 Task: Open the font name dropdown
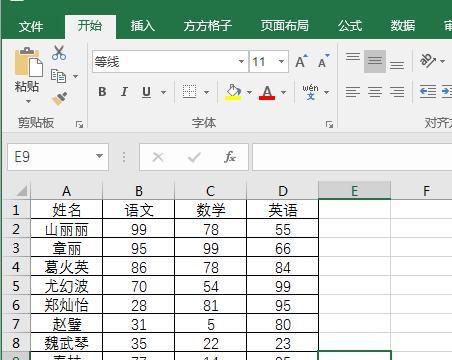(x=241, y=61)
